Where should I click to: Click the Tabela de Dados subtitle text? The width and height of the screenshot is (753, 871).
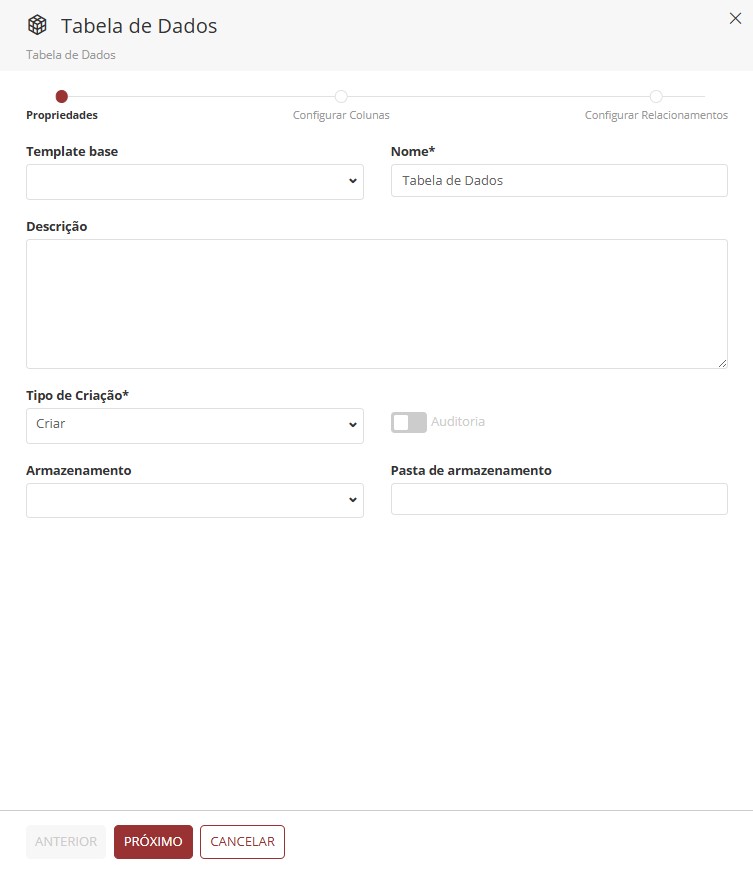click(71, 55)
